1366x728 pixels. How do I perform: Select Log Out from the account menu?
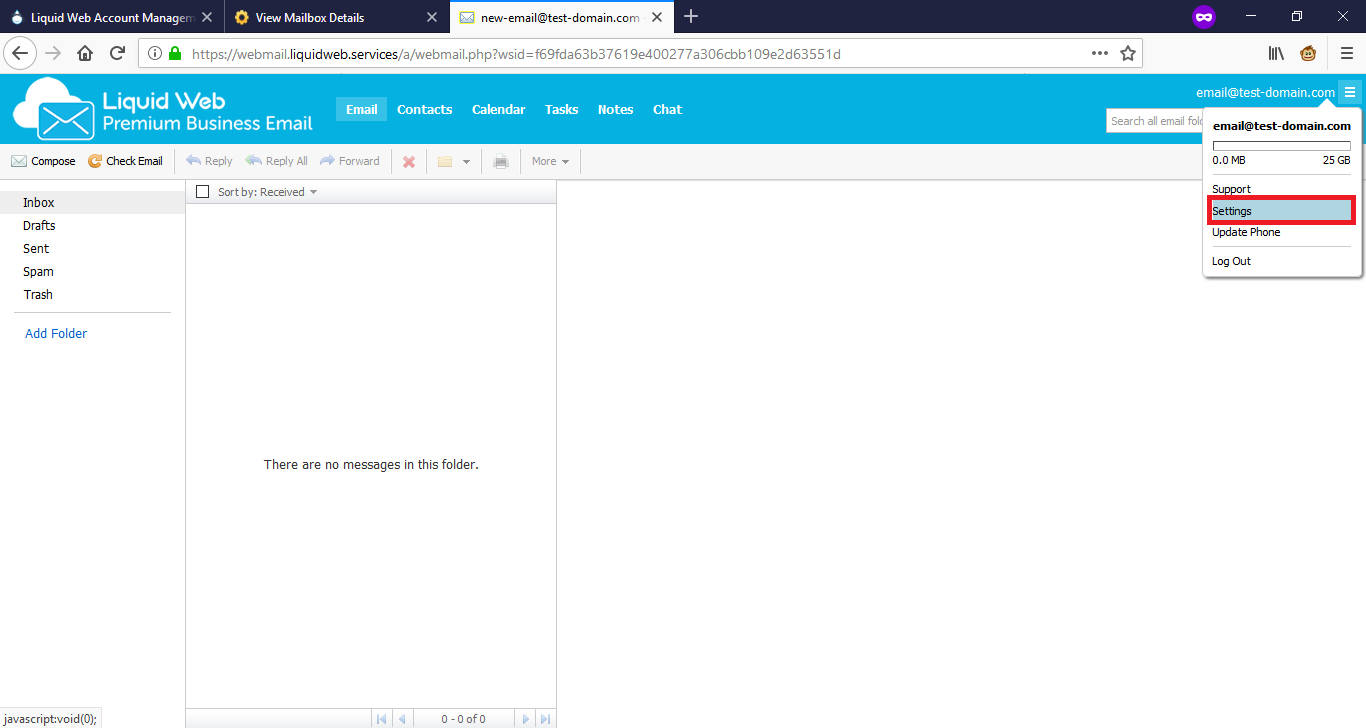pos(1231,261)
